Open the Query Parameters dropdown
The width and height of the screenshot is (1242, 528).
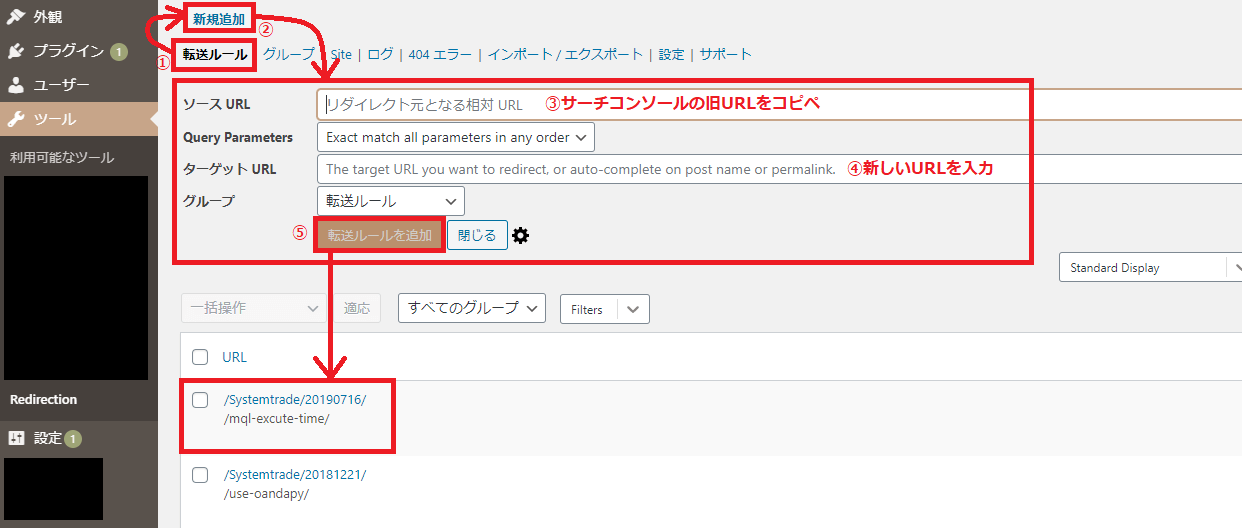455,137
